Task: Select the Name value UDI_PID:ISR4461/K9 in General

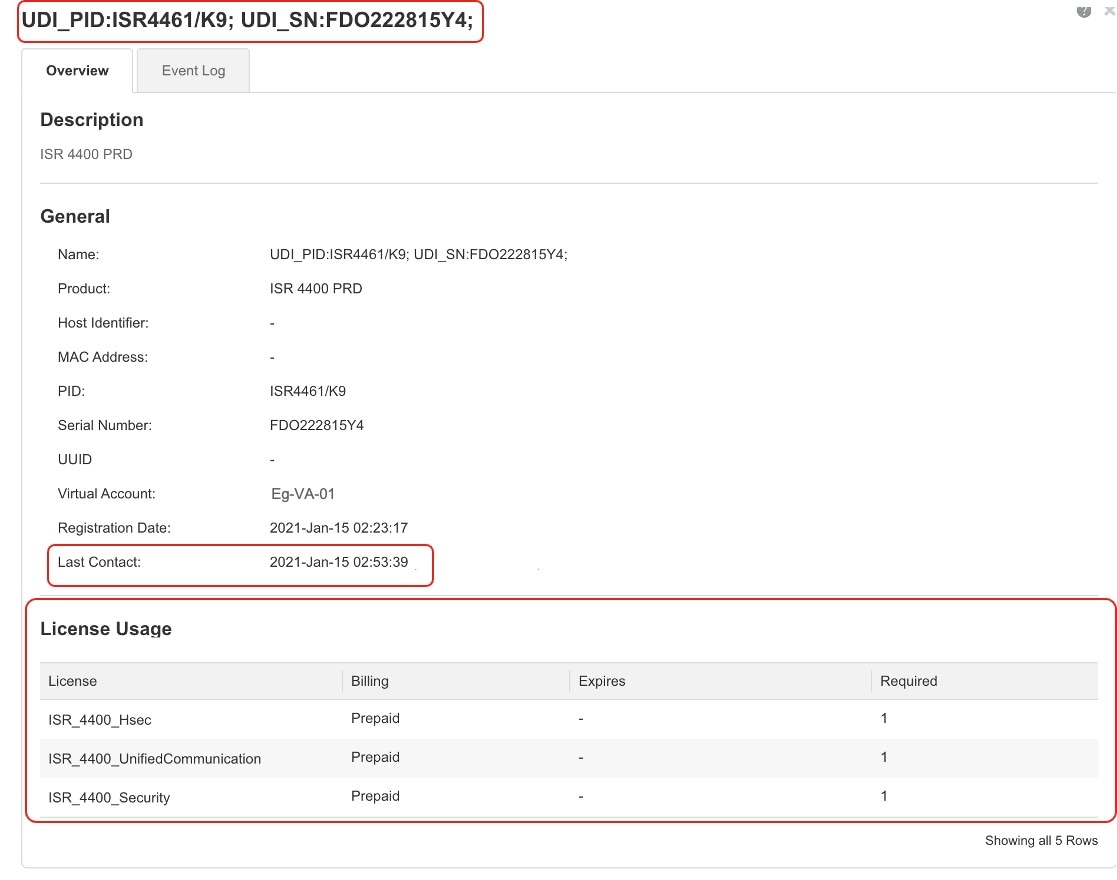Action: pos(418,254)
